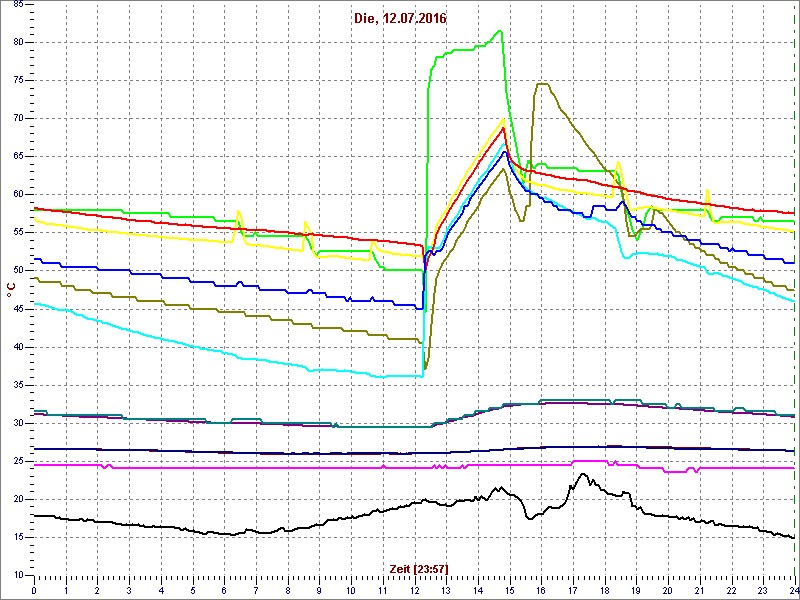Click hour 13 on the time axis
800x600 pixels.
coord(446,590)
